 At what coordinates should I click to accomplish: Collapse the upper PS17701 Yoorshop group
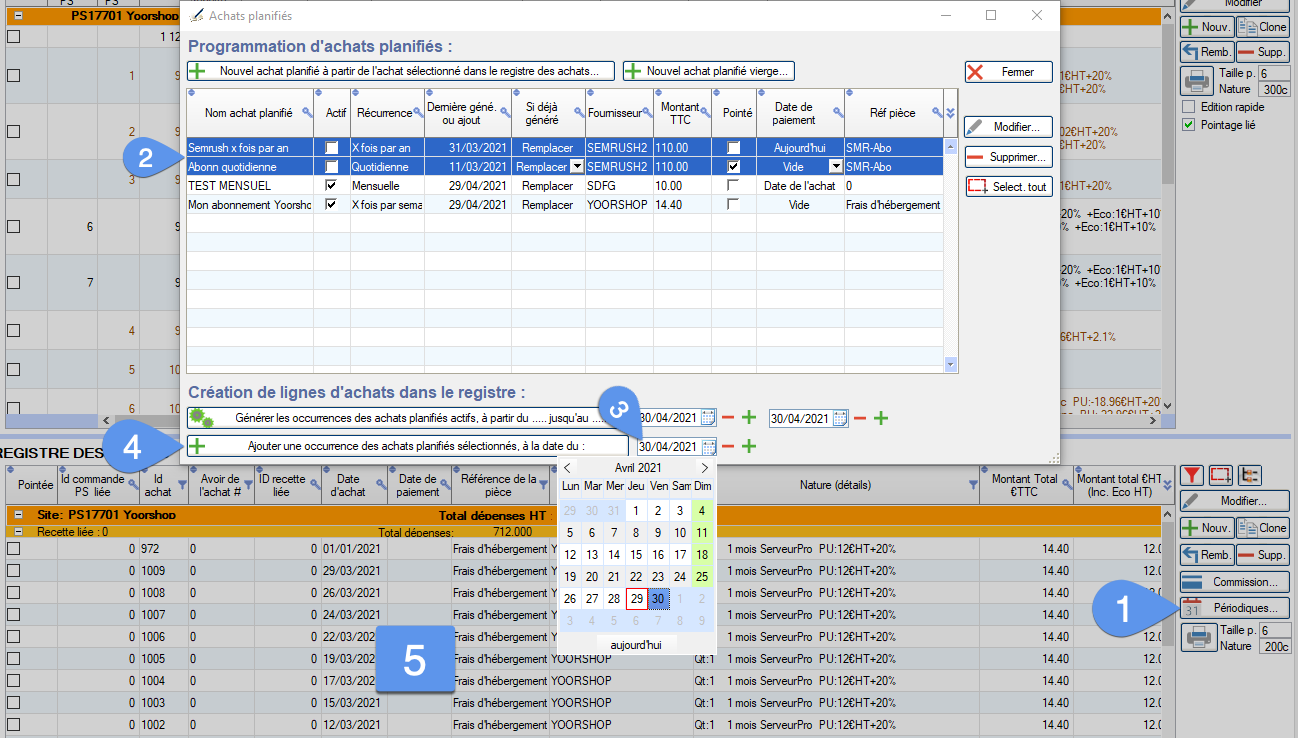point(18,15)
